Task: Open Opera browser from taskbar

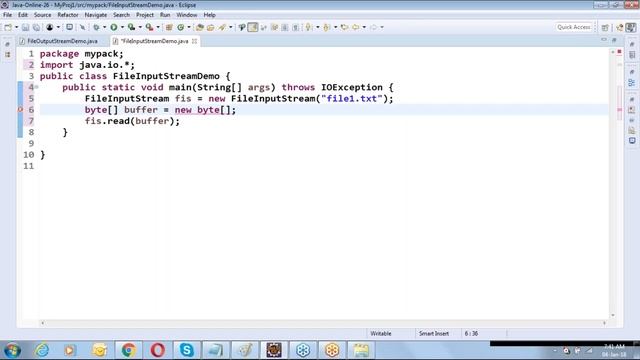Action: tap(158, 350)
